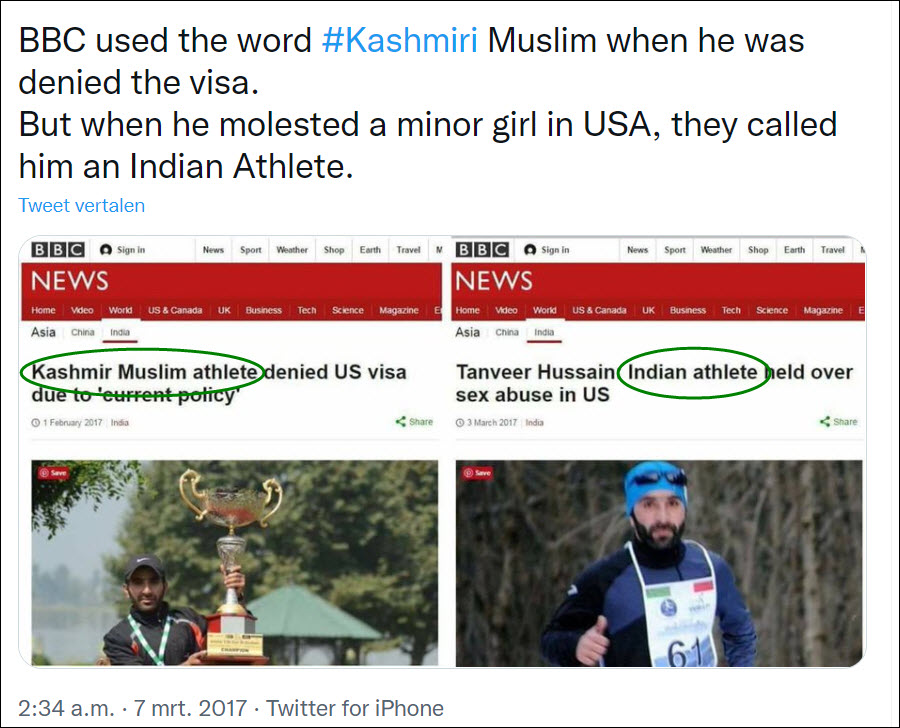Open the runner with blue cap photo

point(659,562)
